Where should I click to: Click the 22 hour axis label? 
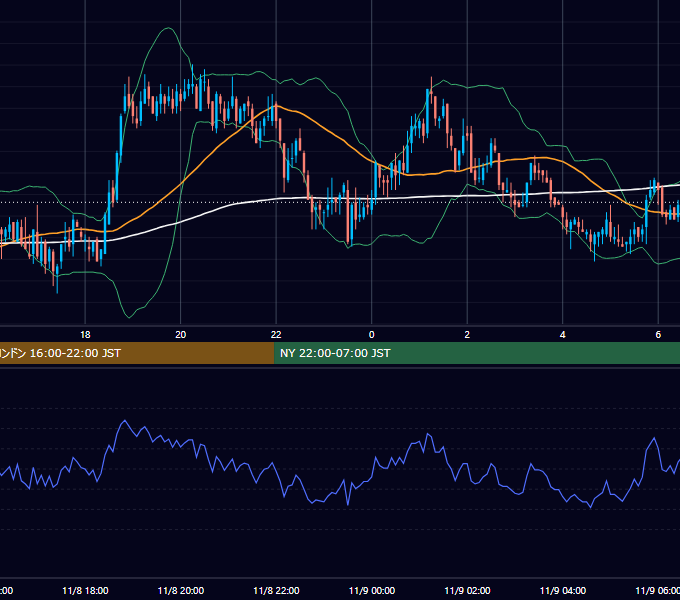(x=276, y=335)
